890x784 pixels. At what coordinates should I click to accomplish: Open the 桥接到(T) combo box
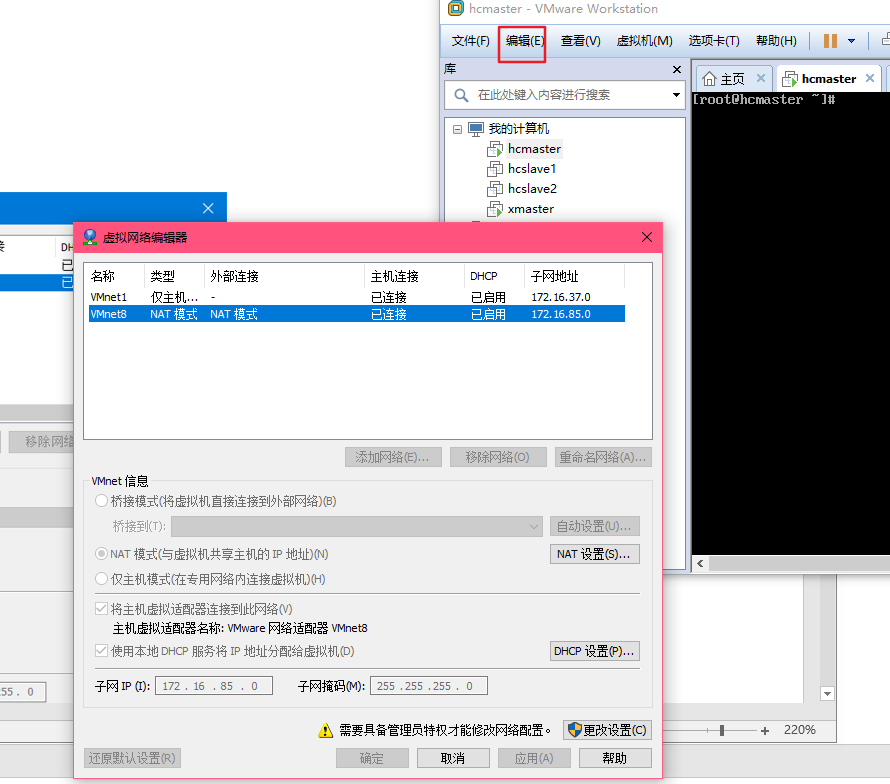(x=356, y=526)
